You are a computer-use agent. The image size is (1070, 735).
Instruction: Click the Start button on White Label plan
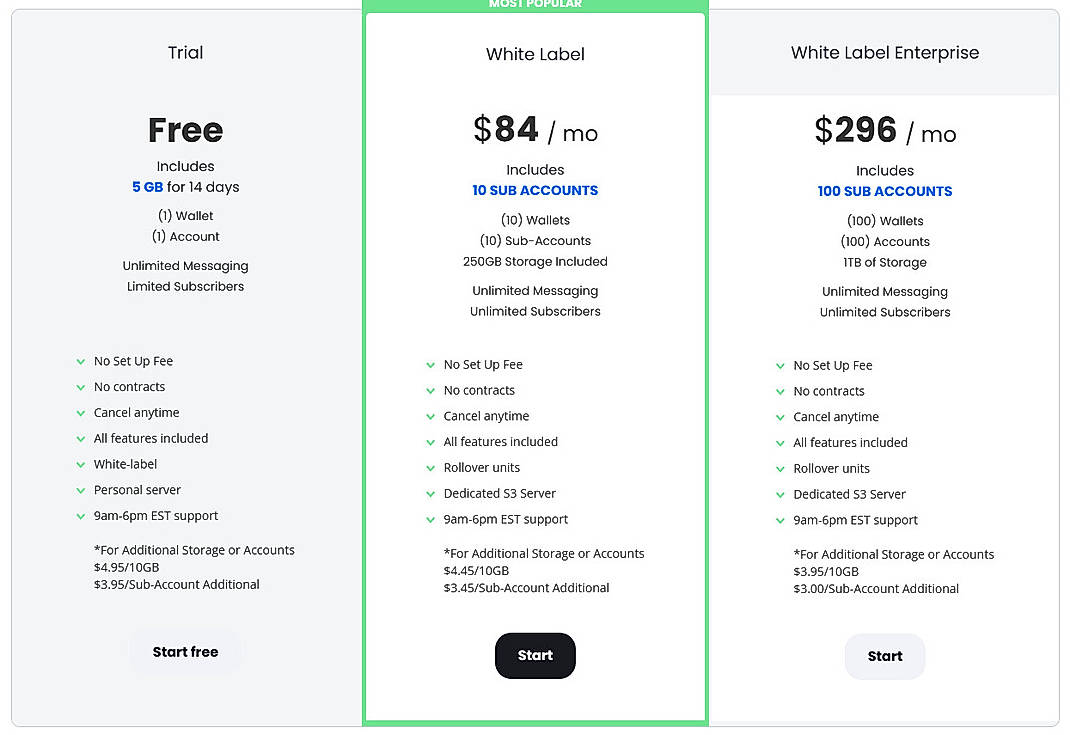click(535, 655)
